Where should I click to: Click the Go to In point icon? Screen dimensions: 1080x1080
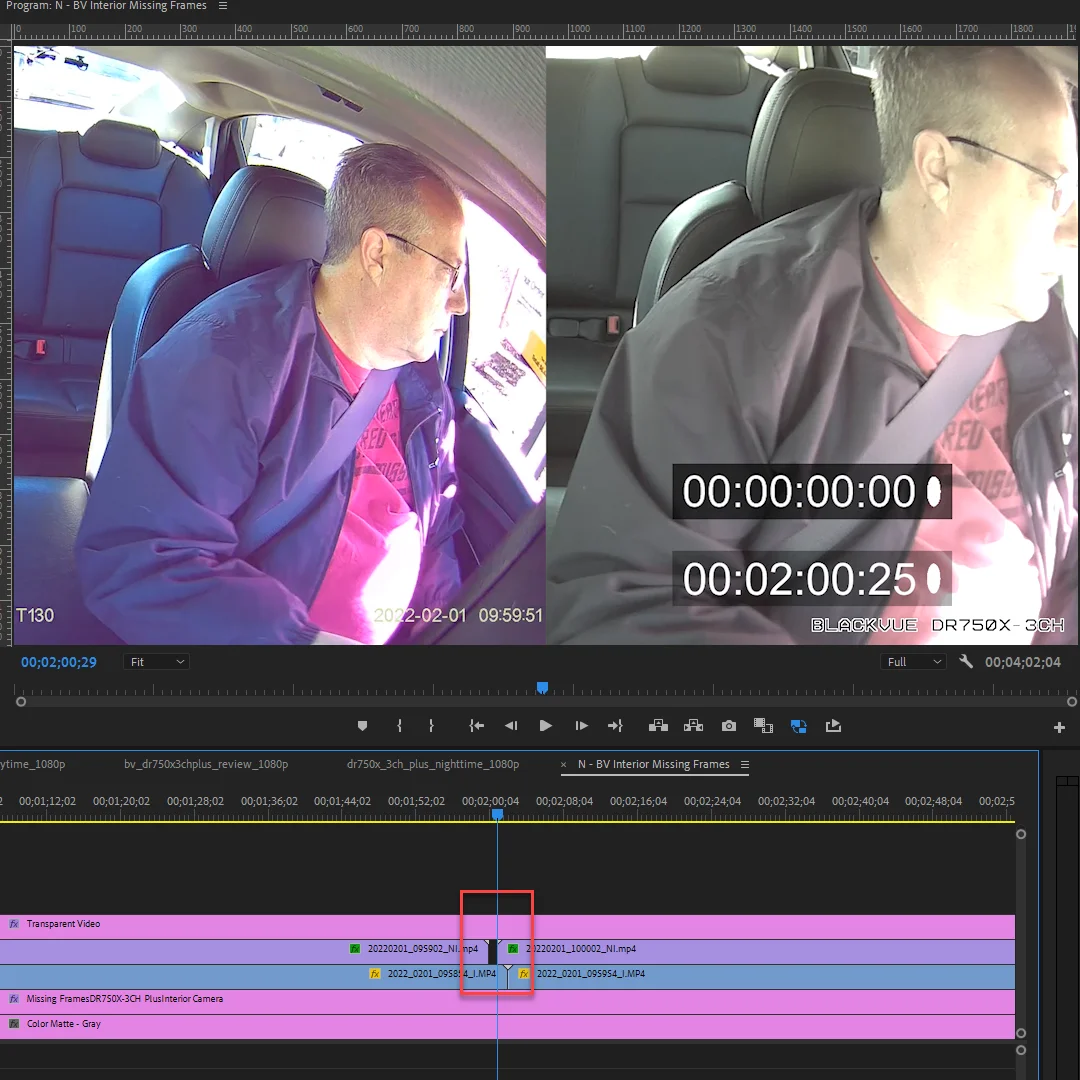tap(477, 726)
